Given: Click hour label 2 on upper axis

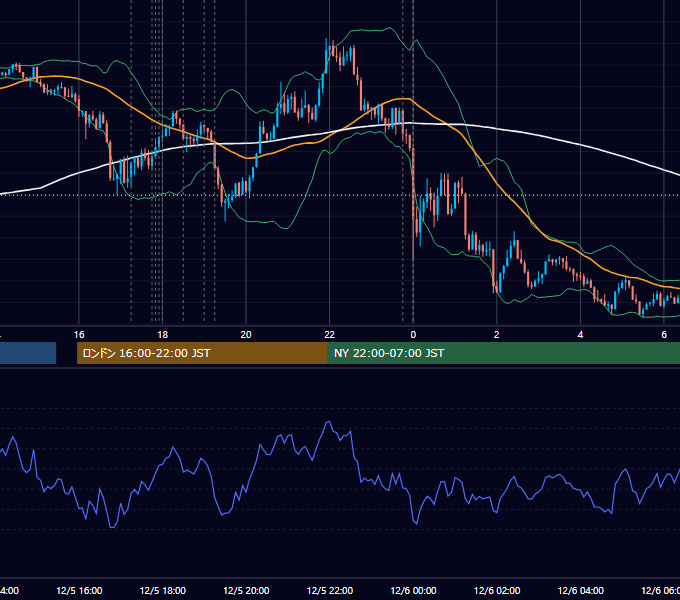Looking at the screenshot, I should (x=497, y=335).
